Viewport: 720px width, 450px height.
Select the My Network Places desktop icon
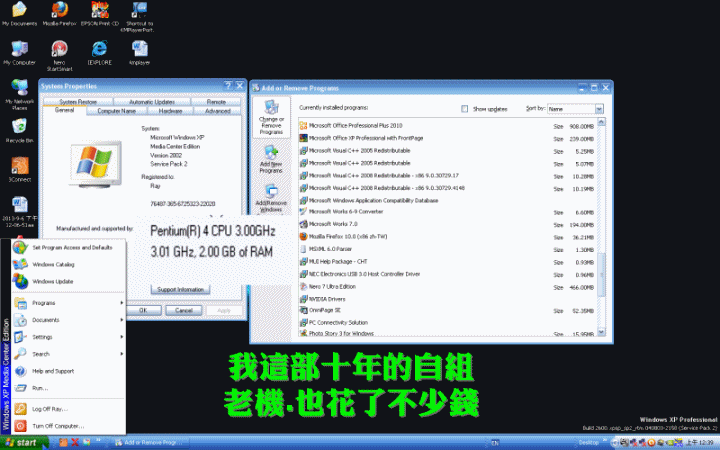(x=19, y=95)
